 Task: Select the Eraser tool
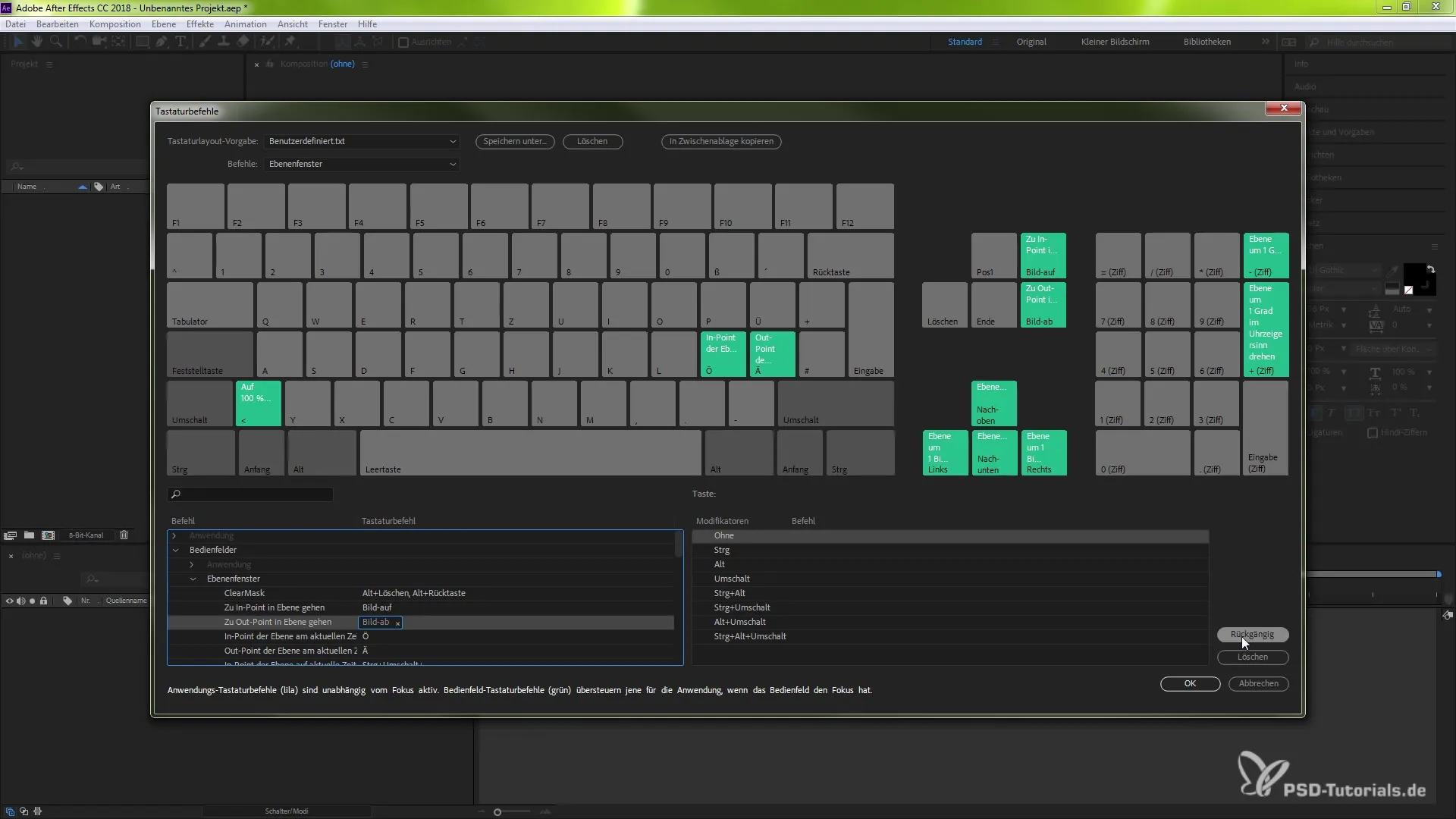pos(243,42)
